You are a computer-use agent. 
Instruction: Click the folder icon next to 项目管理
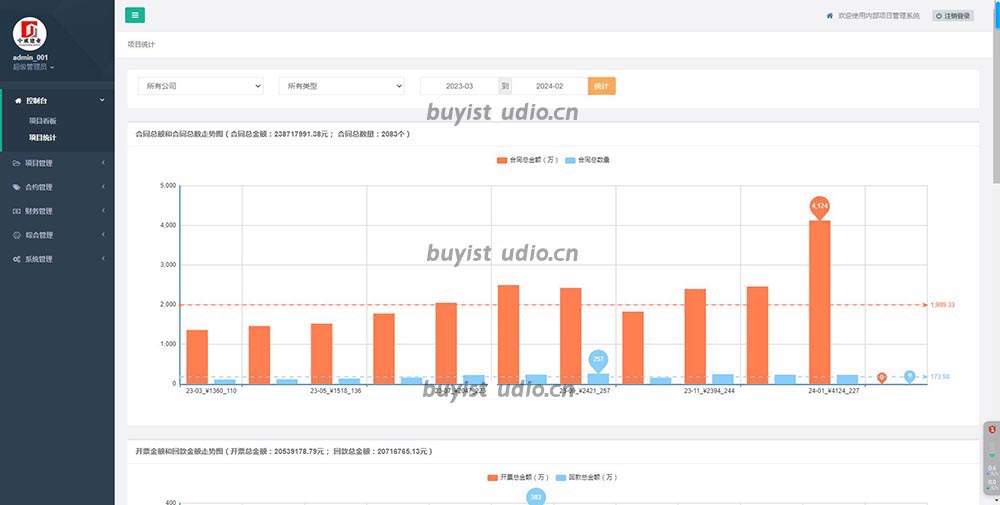point(16,163)
